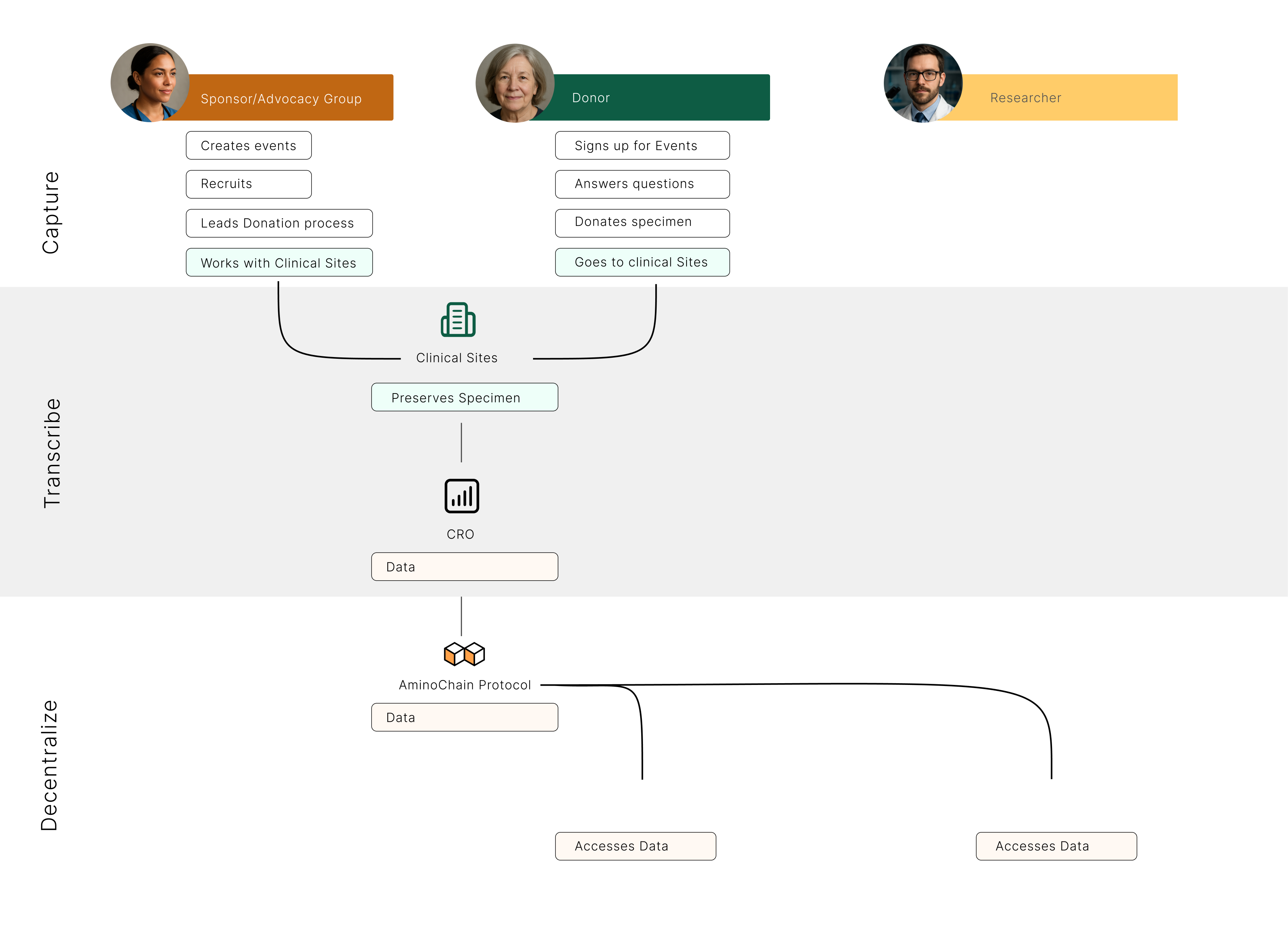Select the Goes to clinical Sites box

(x=642, y=262)
